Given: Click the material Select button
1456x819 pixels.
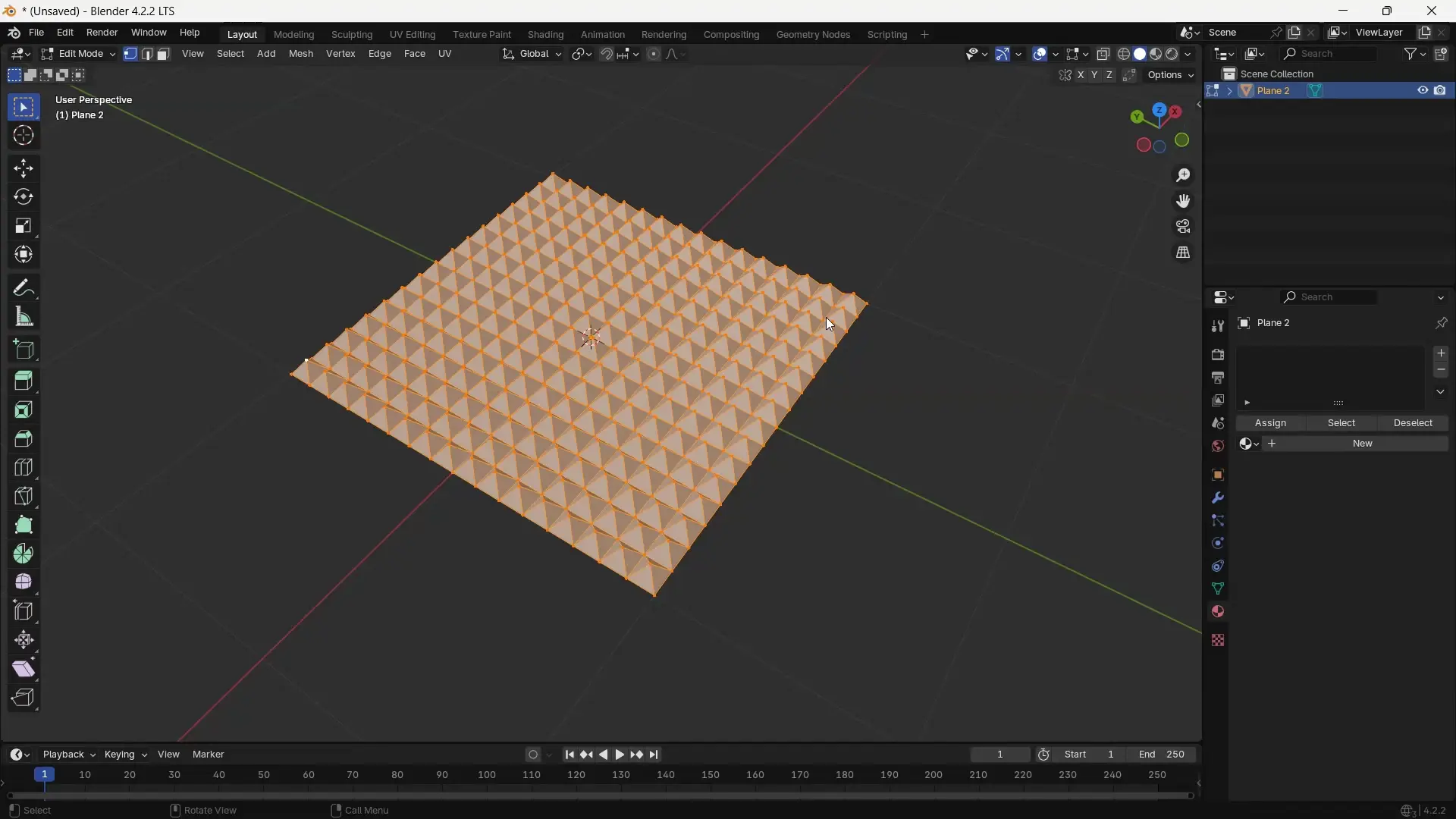Looking at the screenshot, I should click(x=1341, y=424).
